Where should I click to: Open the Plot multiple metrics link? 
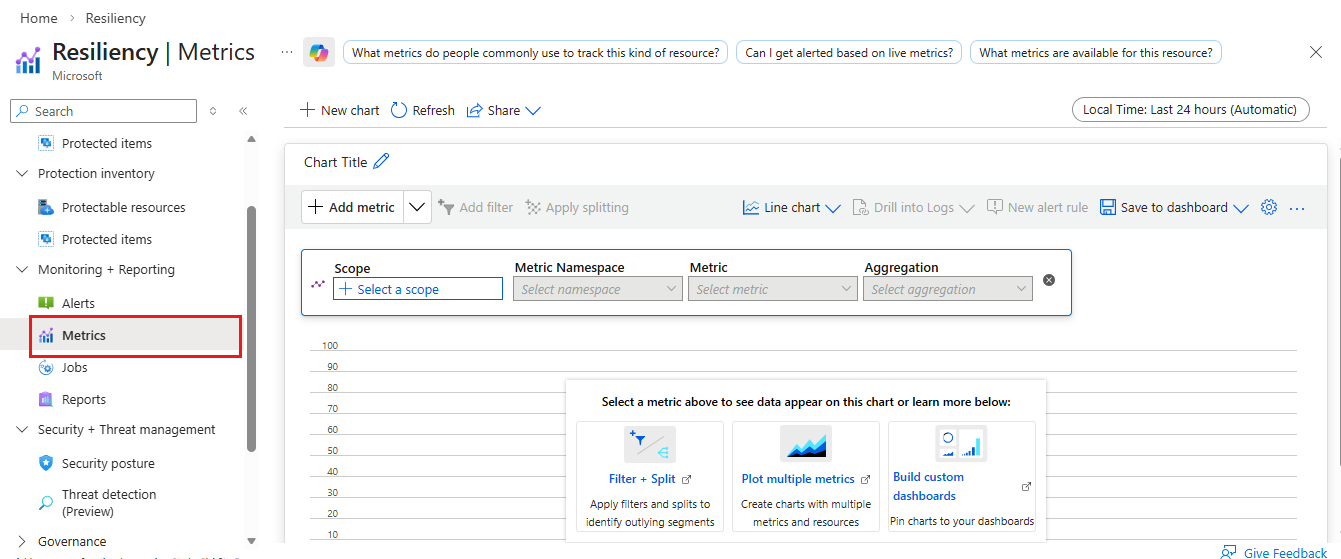coord(806,479)
